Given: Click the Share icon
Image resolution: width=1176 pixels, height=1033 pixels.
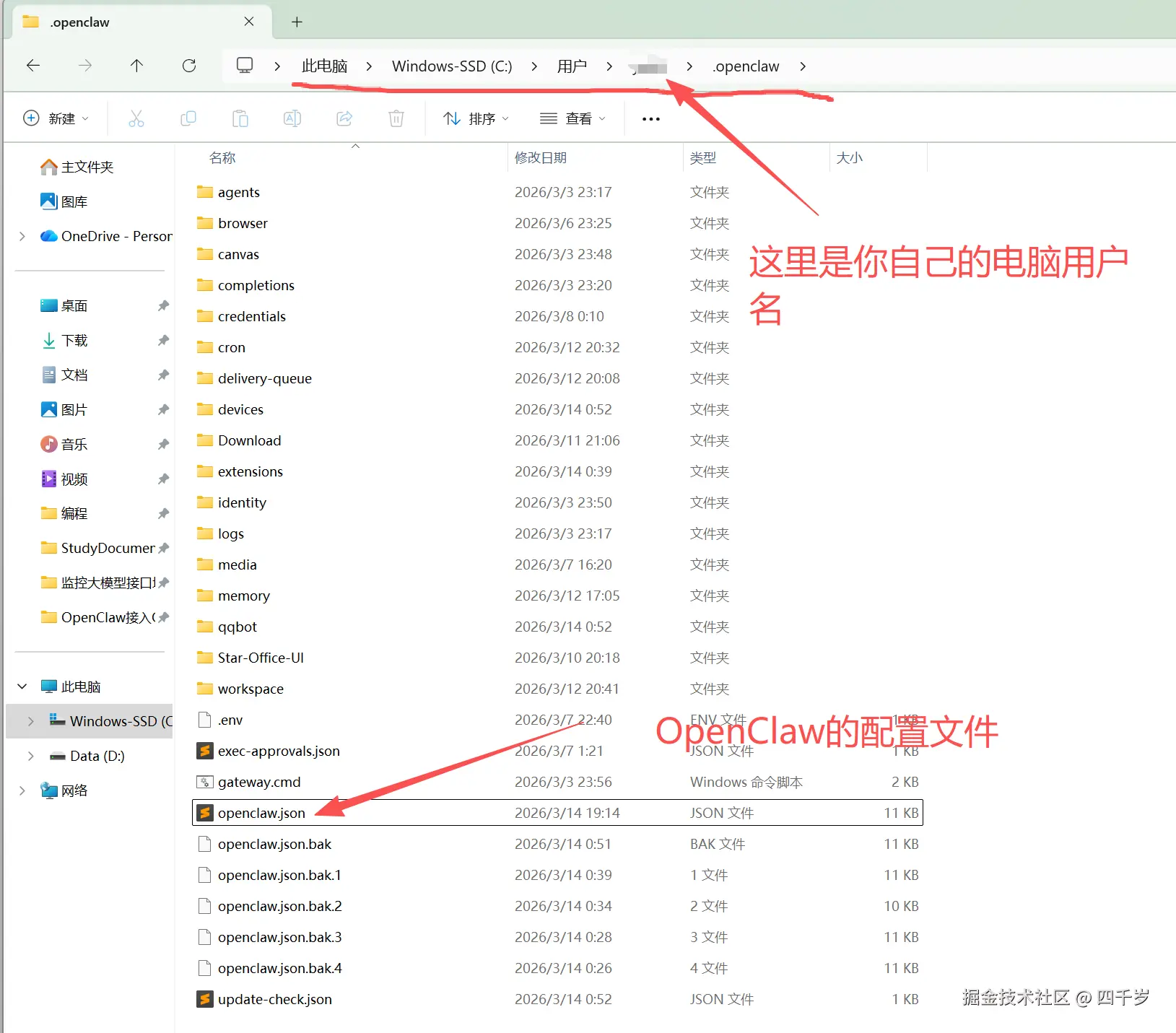Looking at the screenshot, I should 344,118.
